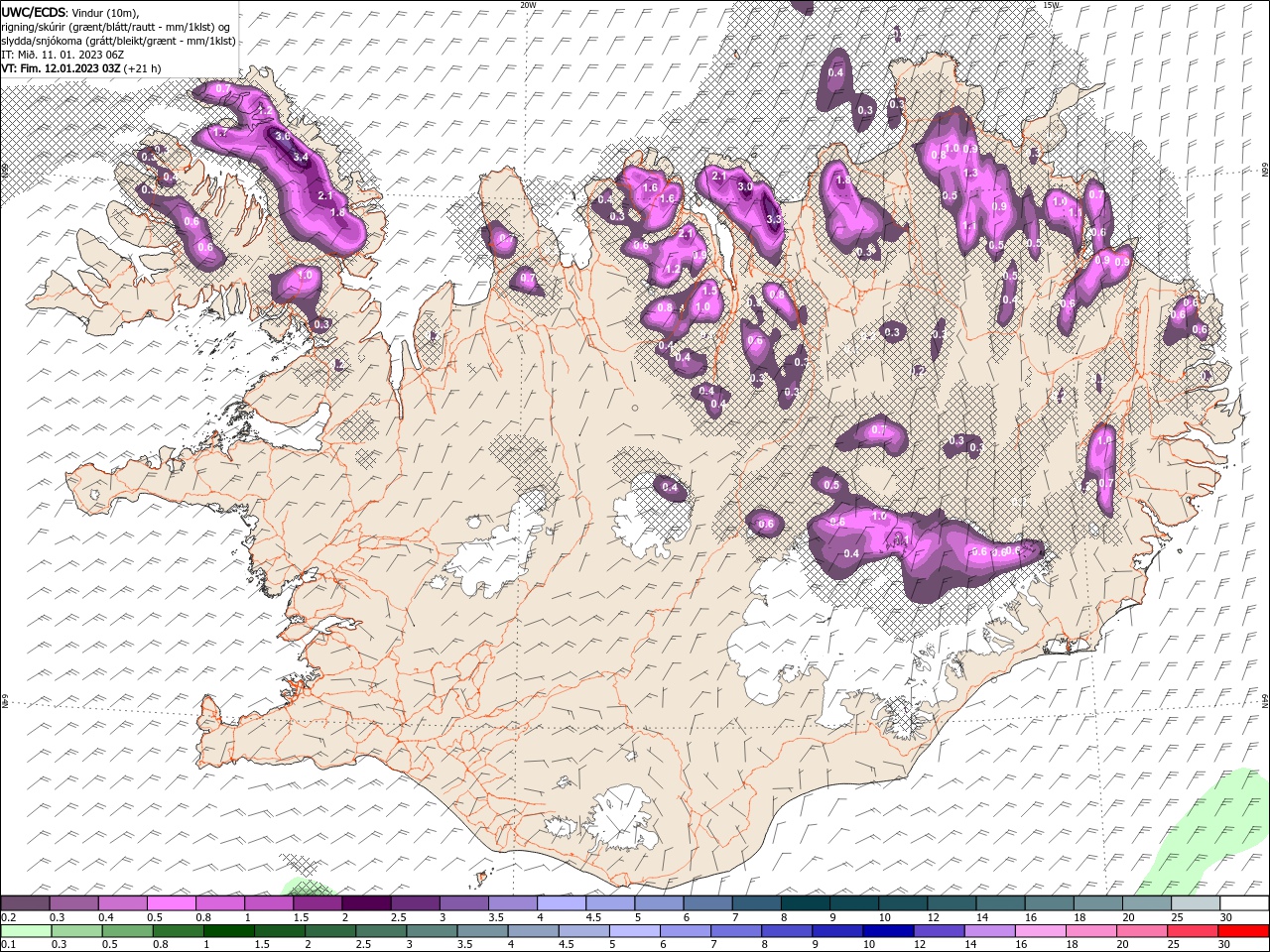
Task: Click the 'slydda/snjókoma' legend description line
Action: 118,41
